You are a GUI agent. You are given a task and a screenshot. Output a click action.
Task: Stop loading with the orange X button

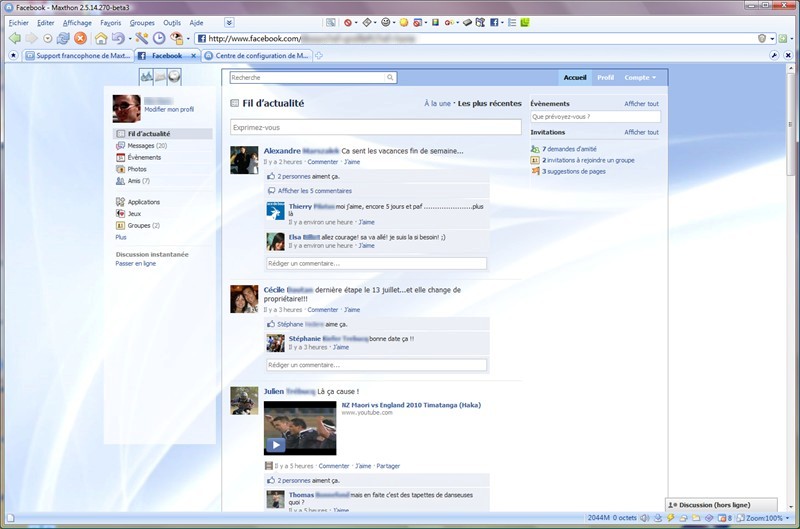click(80, 38)
